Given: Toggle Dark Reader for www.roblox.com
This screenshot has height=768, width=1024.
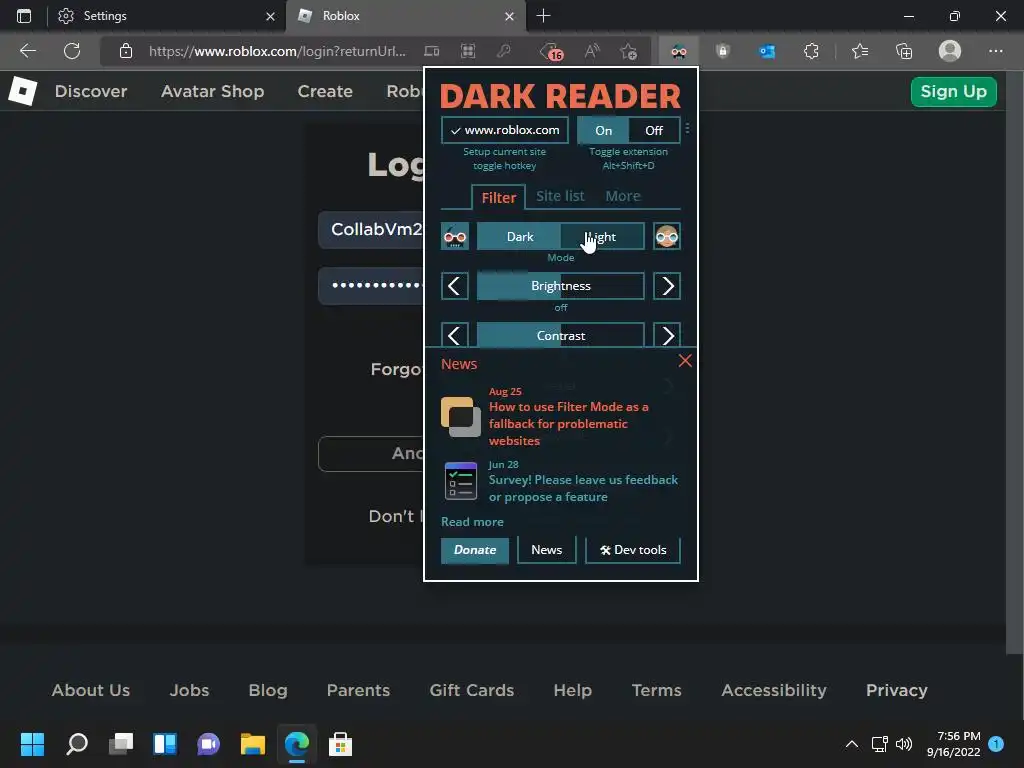Looking at the screenshot, I should pos(505,130).
